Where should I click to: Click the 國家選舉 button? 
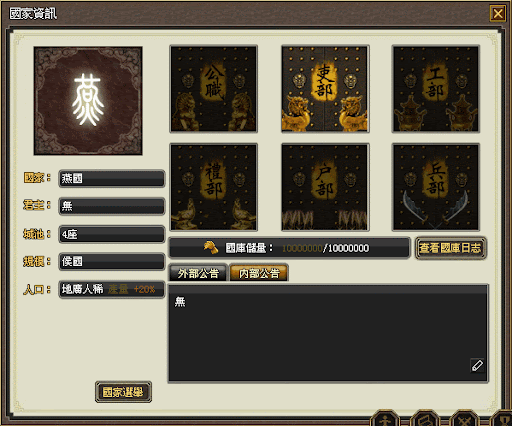pyautogui.click(x=123, y=392)
